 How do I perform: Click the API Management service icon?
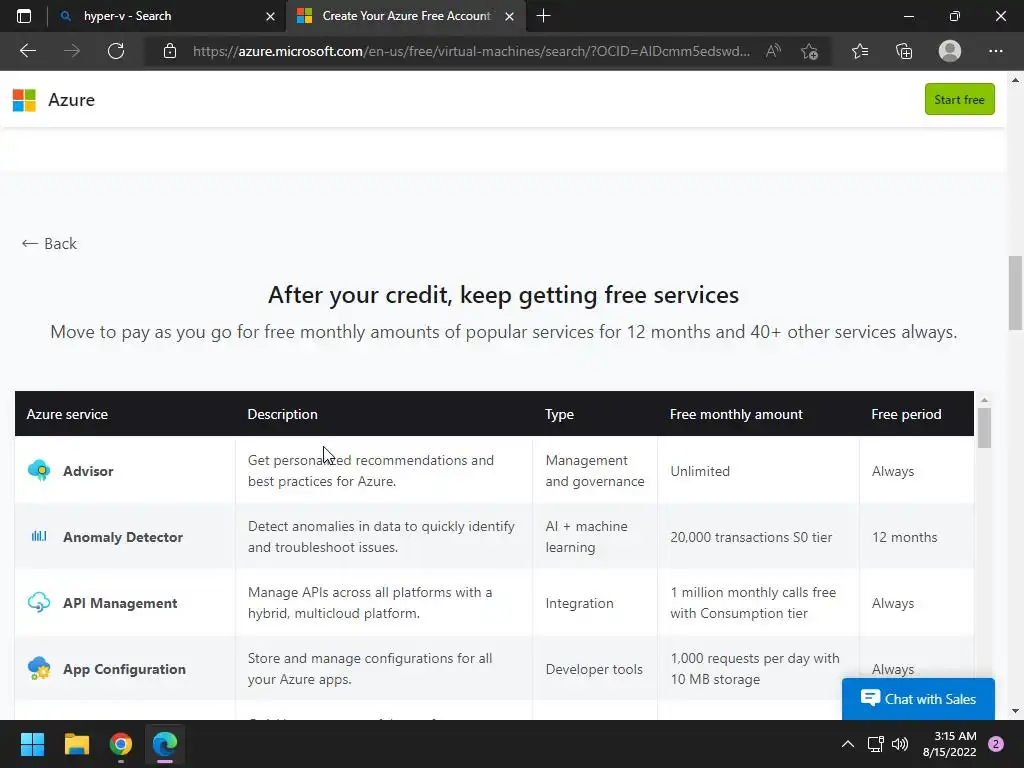[39, 603]
